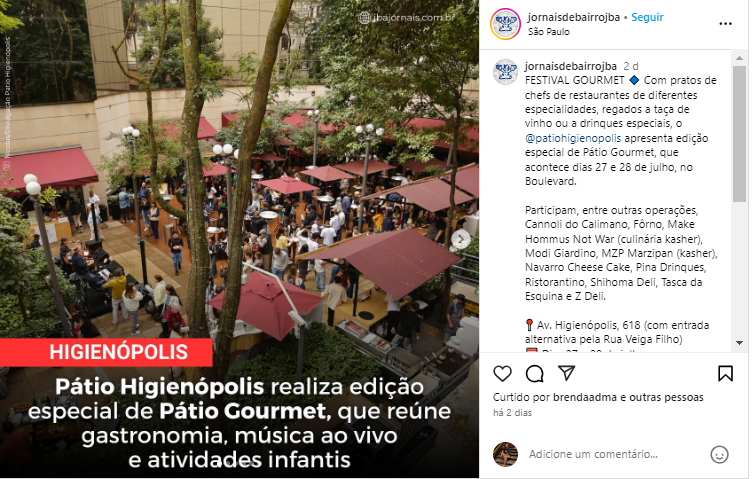753x479 pixels.
Task: Click the caption scrollbar down arrow
Action: click(x=739, y=343)
